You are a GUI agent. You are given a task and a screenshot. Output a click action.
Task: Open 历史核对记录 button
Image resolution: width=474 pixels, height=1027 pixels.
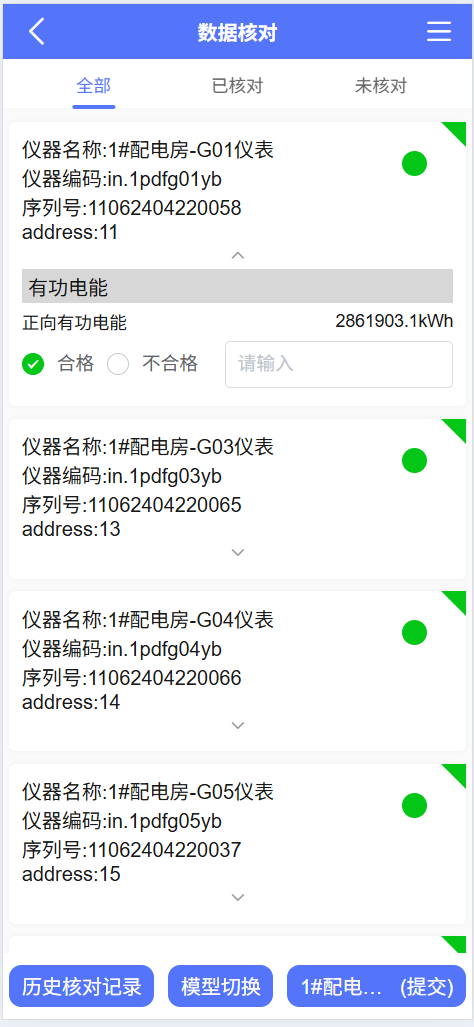81,986
